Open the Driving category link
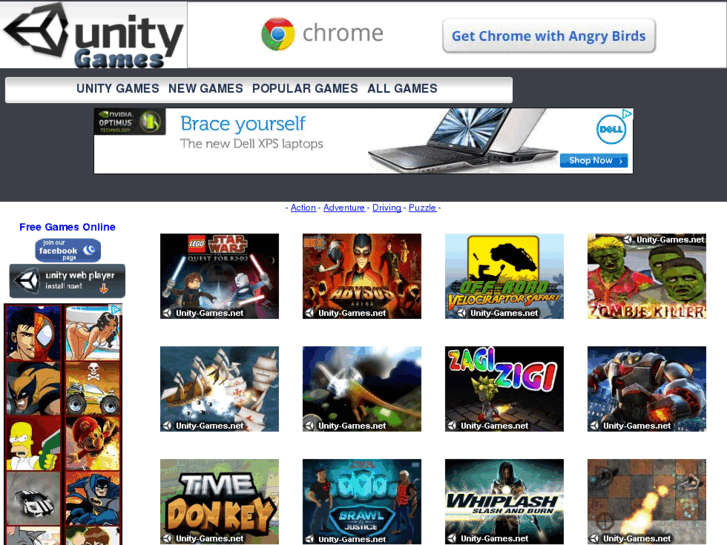This screenshot has width=727, height=545. (x=387, y=208)
